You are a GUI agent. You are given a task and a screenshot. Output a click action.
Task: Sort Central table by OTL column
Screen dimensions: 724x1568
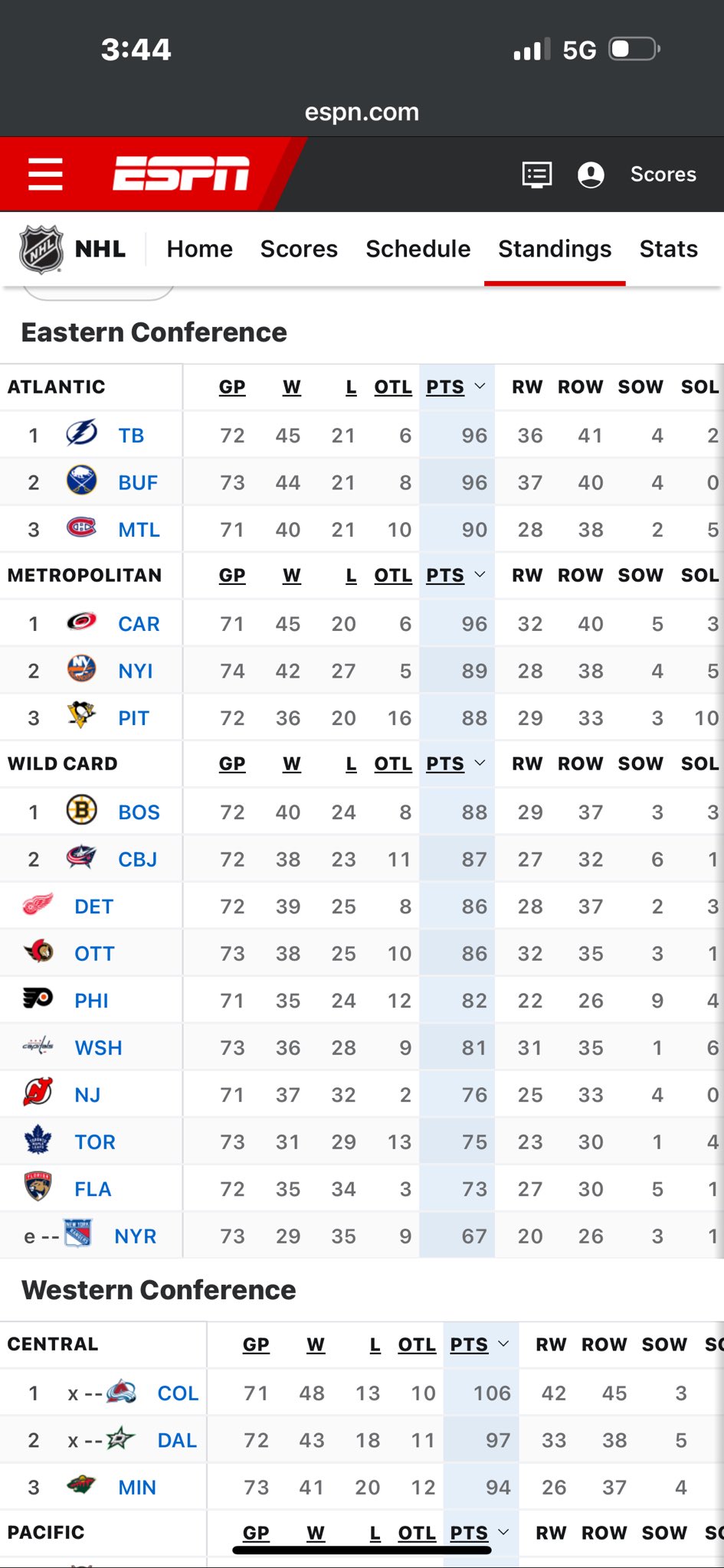(417, 1344)
